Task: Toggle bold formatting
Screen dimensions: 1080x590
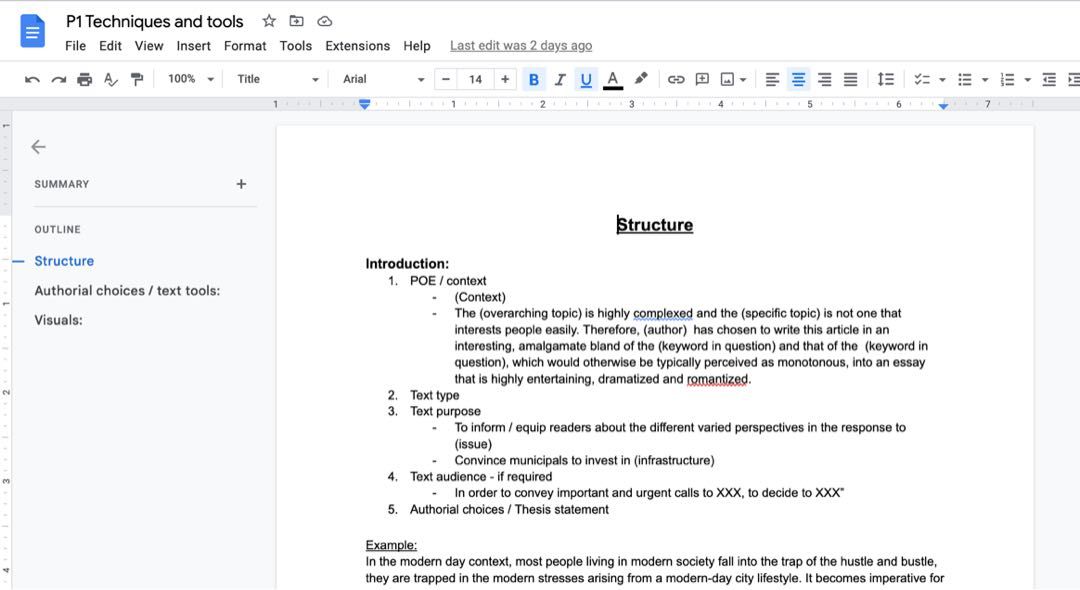Action: (x=533, y=78)
